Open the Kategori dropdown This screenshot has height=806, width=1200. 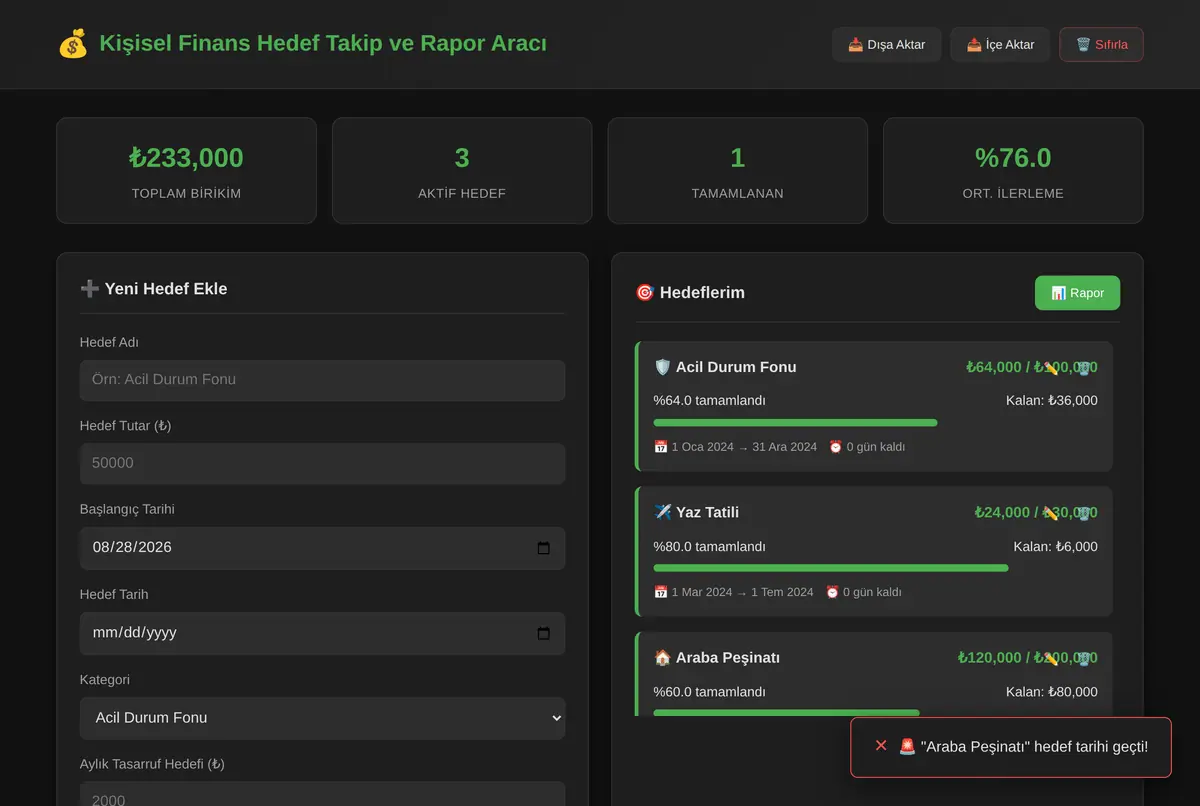tap(322, 718)
